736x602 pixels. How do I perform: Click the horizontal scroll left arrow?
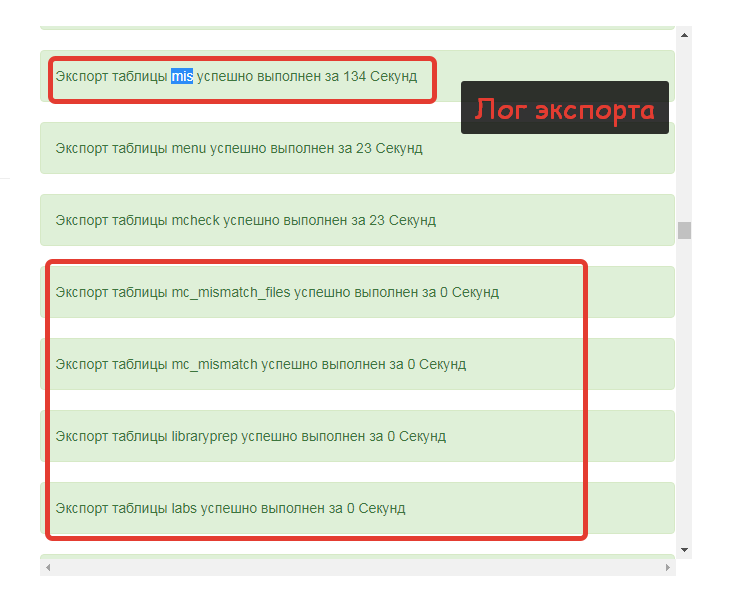coord(48,568)
